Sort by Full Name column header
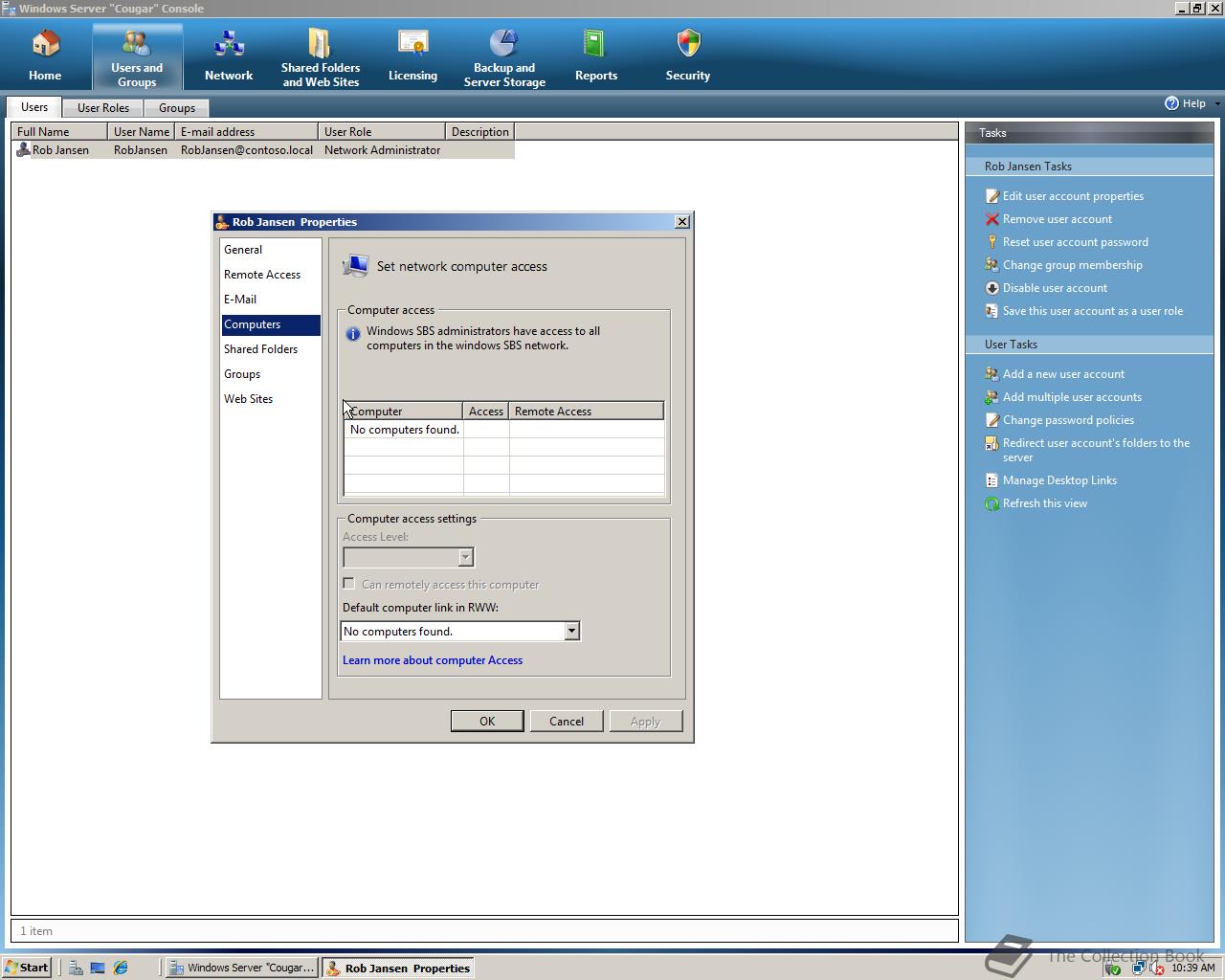This screenshot has width=1225, height=980. [x=59, y=132]
